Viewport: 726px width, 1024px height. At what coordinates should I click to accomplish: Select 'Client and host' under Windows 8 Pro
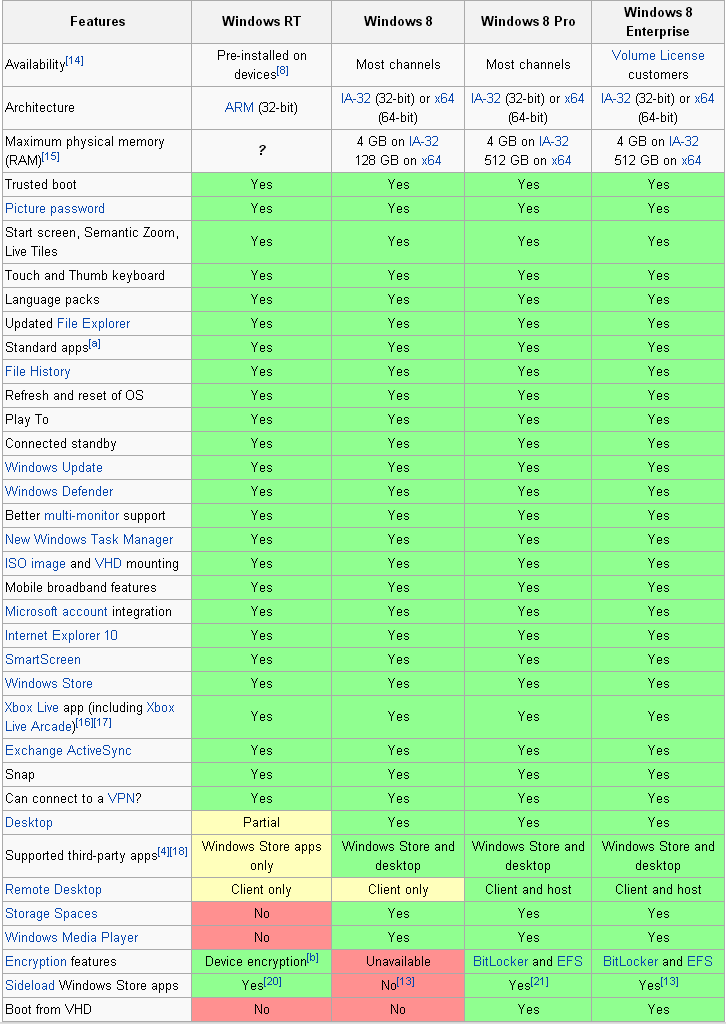[x=528, y=889]
